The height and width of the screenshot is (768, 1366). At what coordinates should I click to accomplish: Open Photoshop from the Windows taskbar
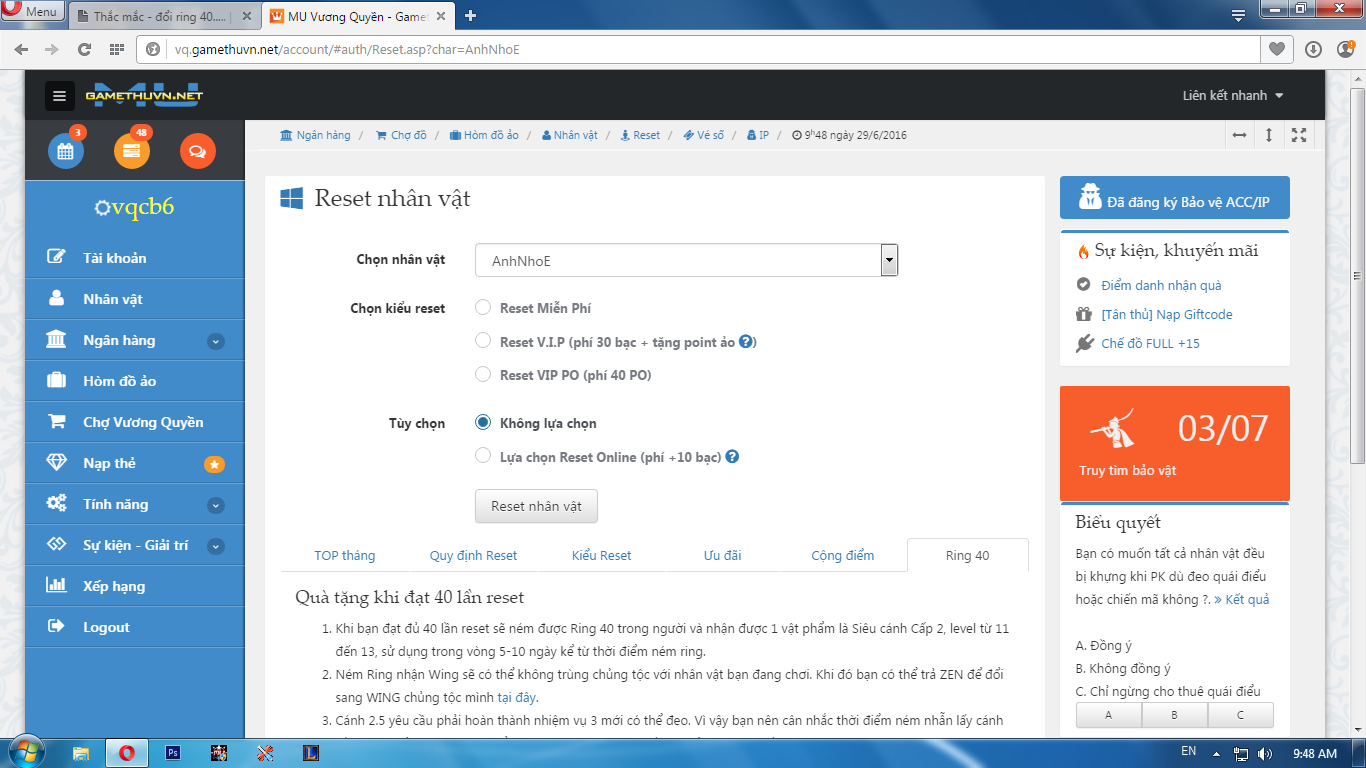click(x=173, y=753)
